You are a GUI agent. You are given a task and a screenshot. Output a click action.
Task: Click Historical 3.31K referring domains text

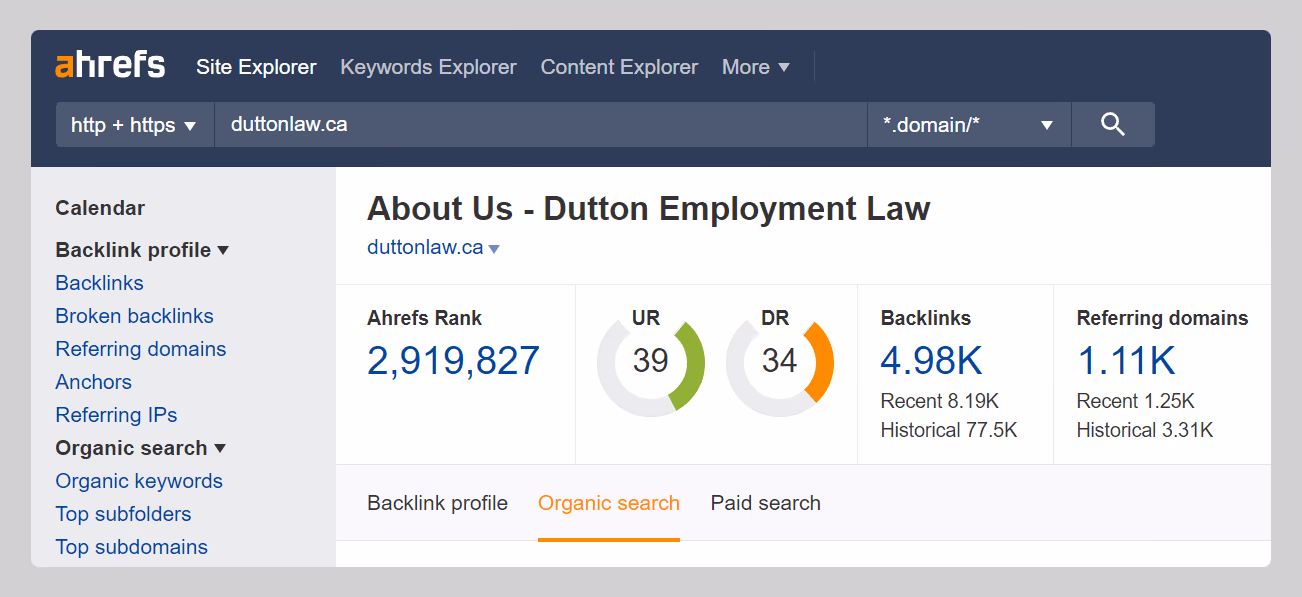click(x=1144, y=431)
